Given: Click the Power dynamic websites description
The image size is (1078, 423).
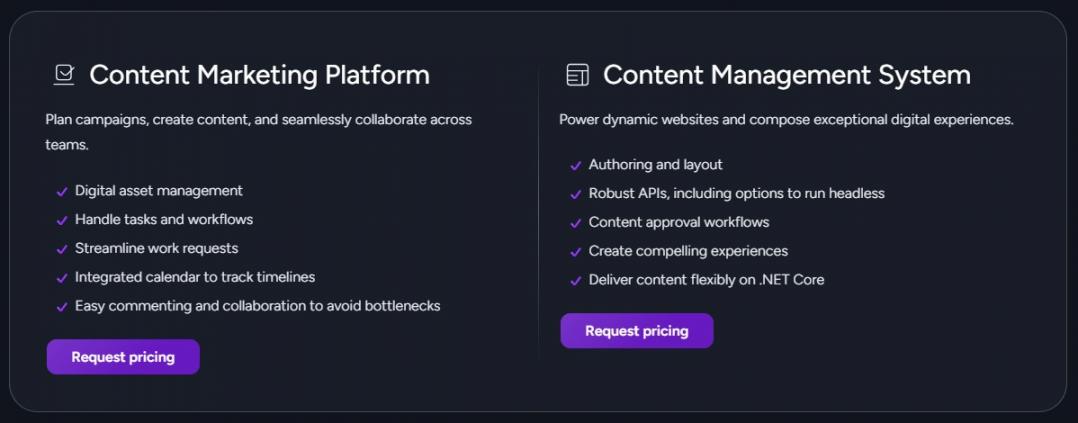Looking at the screenshot, I should coord(786,120).
